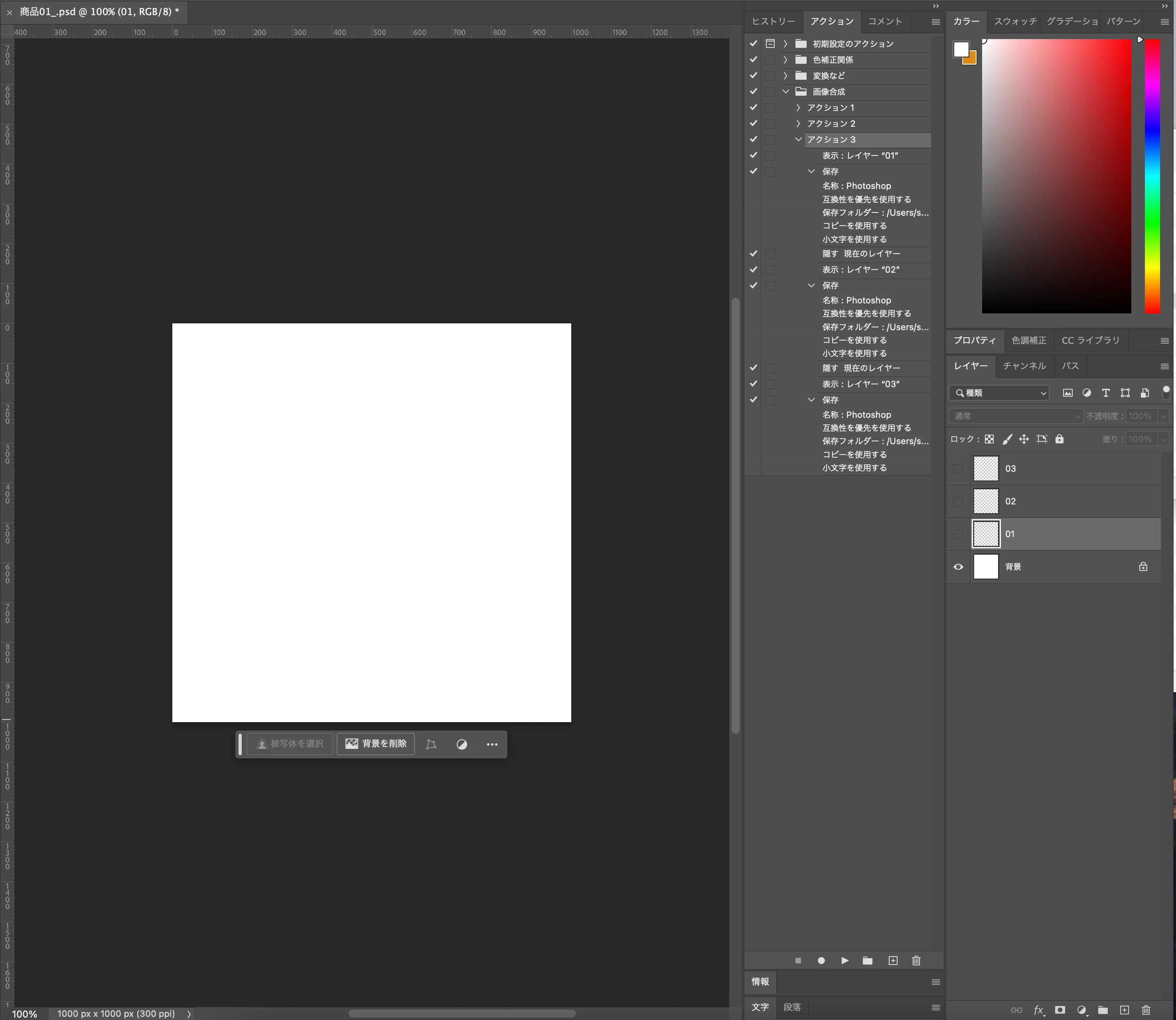Hide the 背景 layer eye icon
Screen dimensions: 1176x1020
959,567
